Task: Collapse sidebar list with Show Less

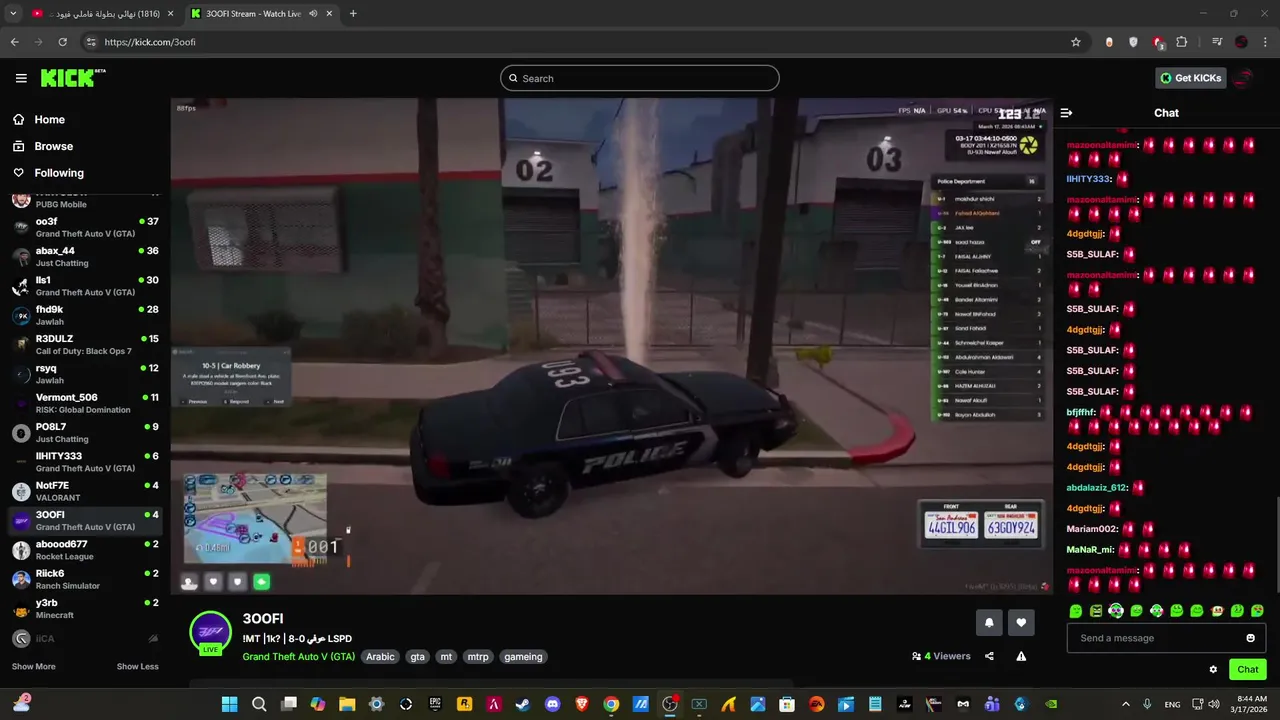Action: [137, 667]
